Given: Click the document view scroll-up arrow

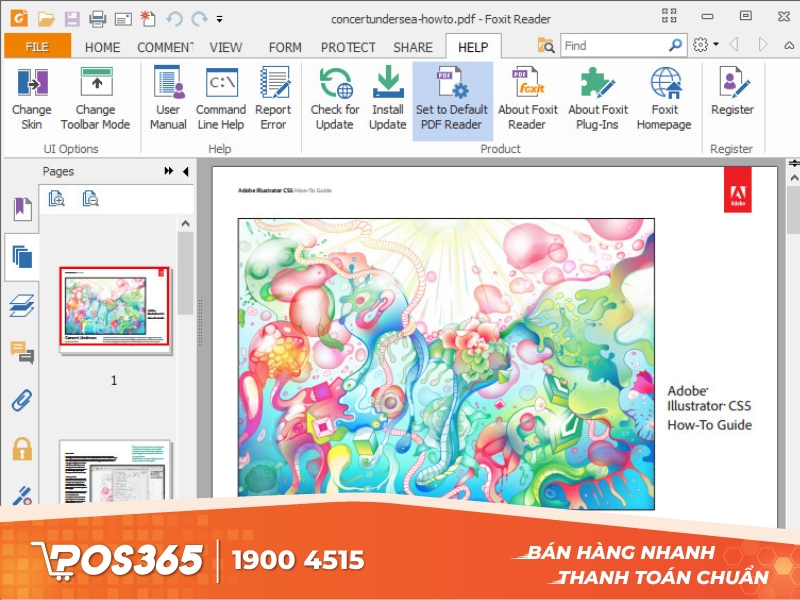Looking at the screenshot, I should (793, 178).
